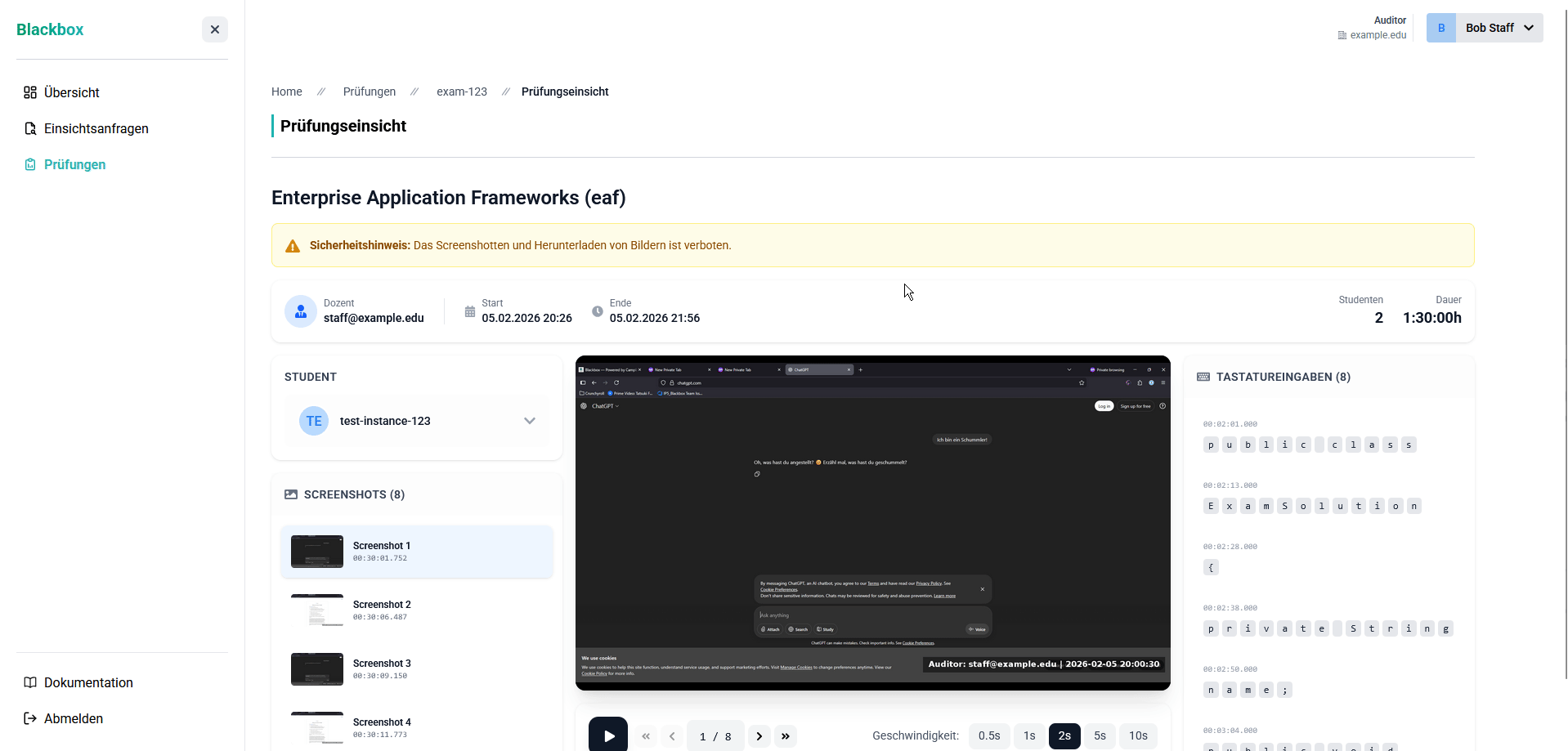Advance to next screenshot arrow
1568x751 pixels.
click(759, 736)
